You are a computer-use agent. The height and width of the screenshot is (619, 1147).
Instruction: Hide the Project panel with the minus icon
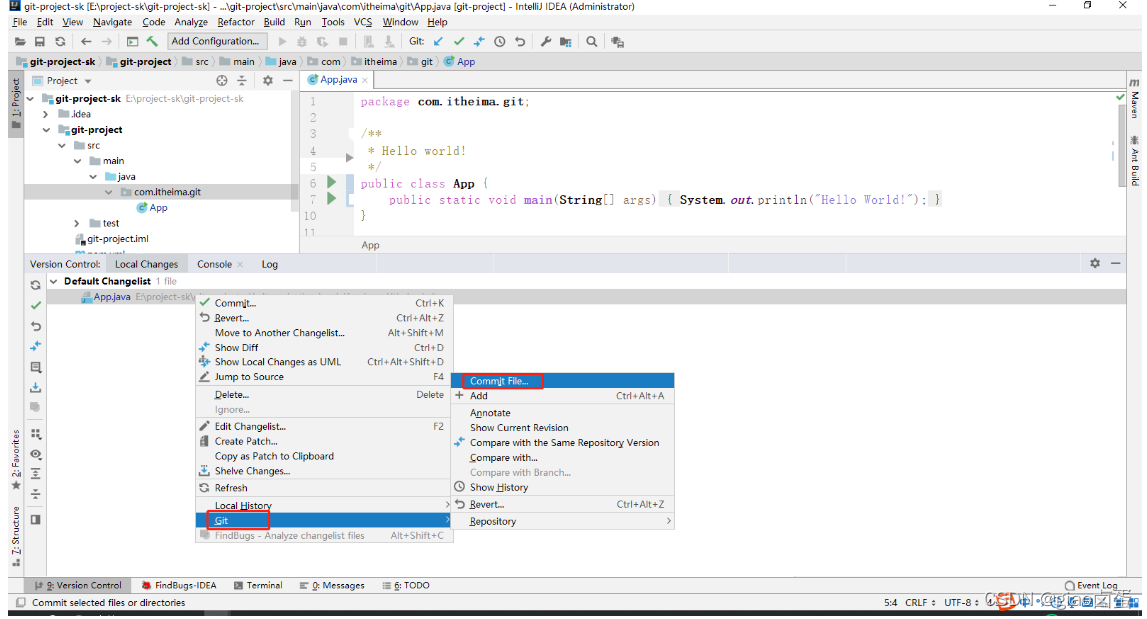pos(287,80)
